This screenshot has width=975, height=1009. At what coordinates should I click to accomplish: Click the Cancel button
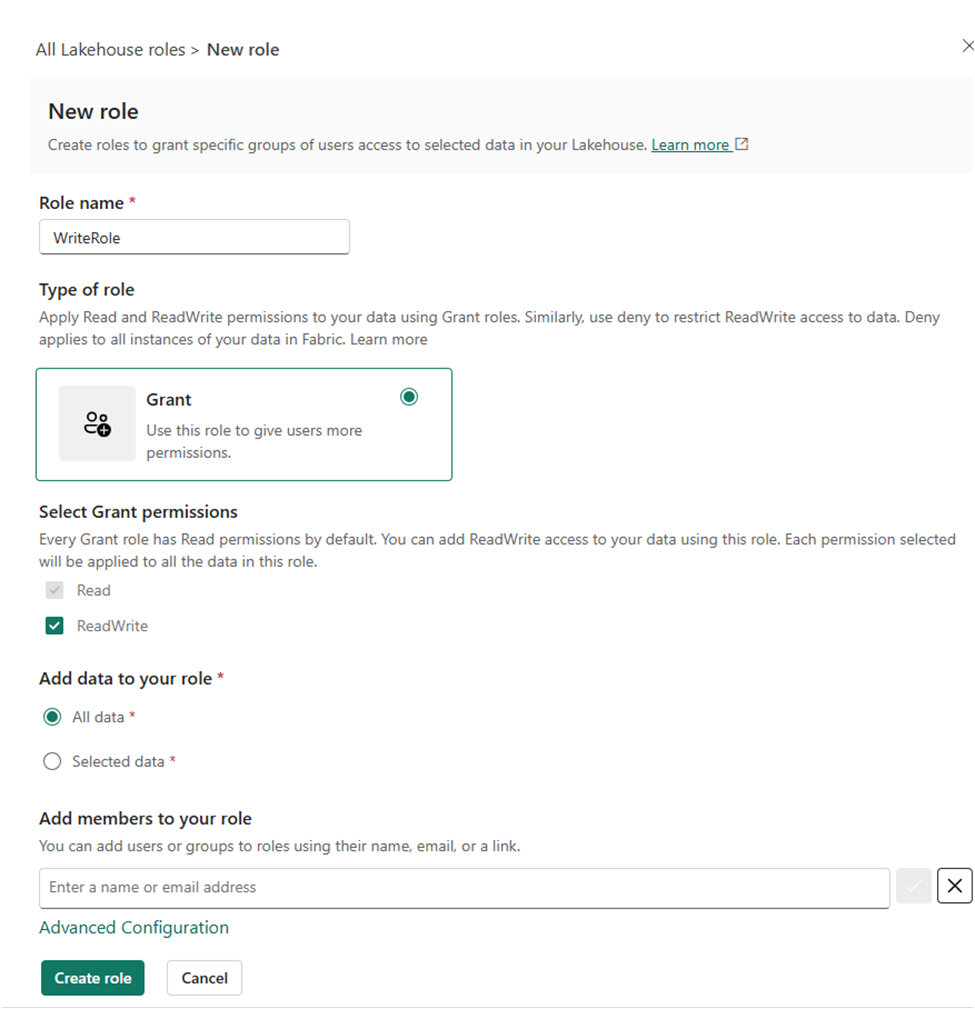coord(204,978)
